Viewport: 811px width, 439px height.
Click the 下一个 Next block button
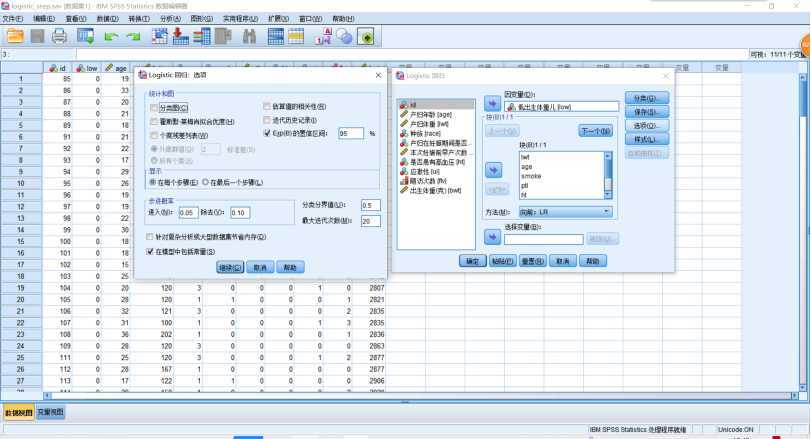595,131
